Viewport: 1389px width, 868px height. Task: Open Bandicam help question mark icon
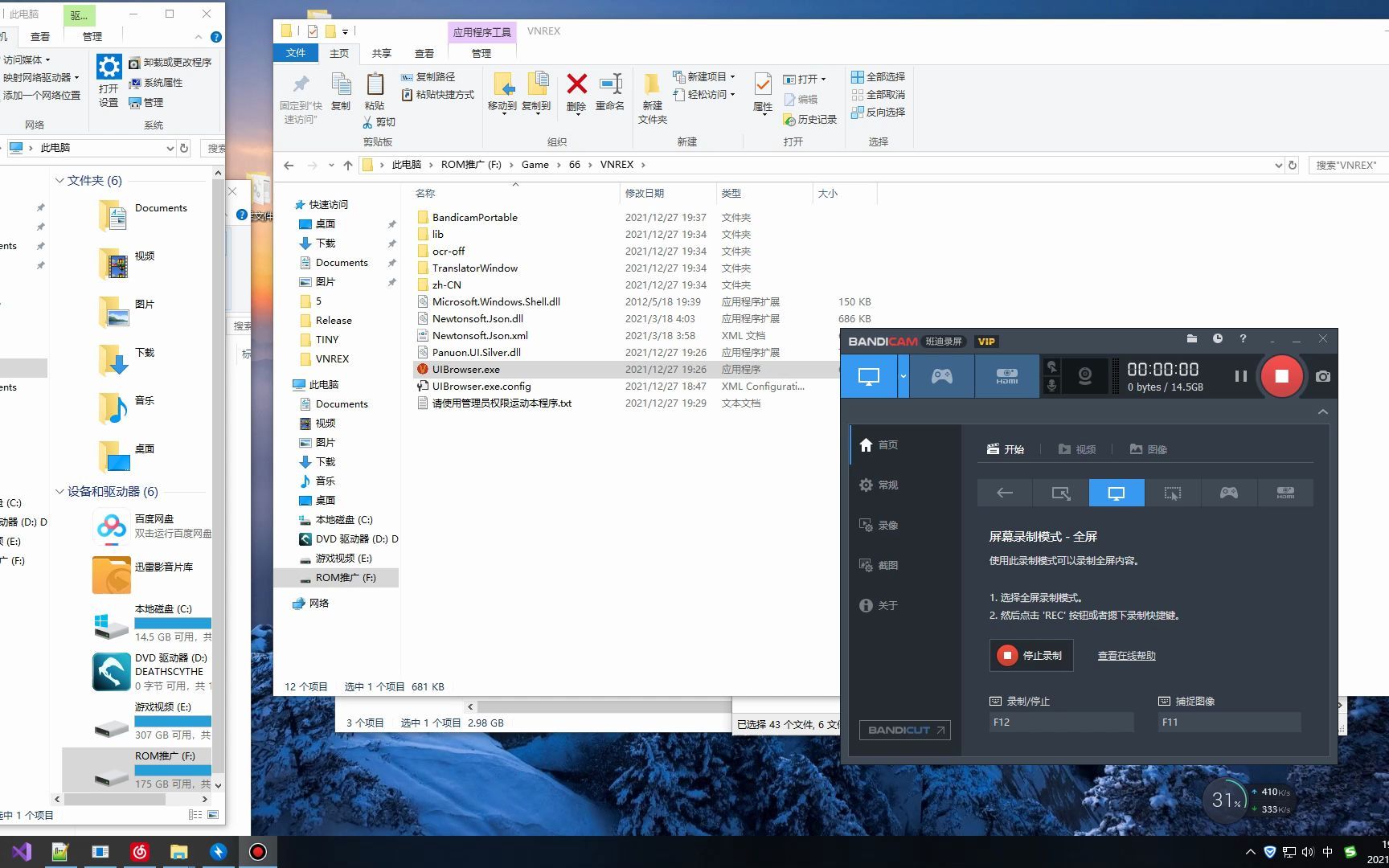tap(1243, 339)
